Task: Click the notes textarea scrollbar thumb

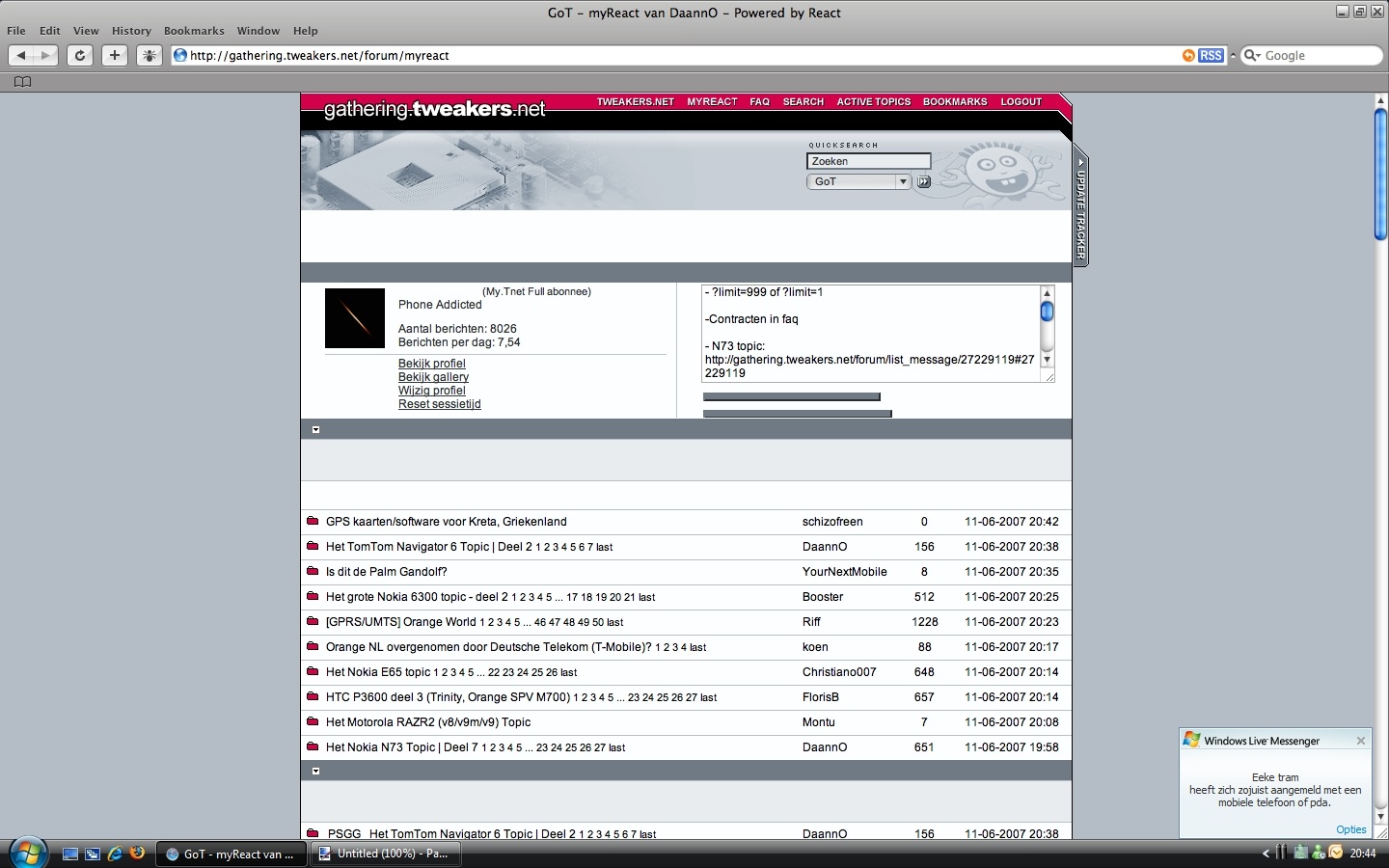Action: coord(1047,312)
